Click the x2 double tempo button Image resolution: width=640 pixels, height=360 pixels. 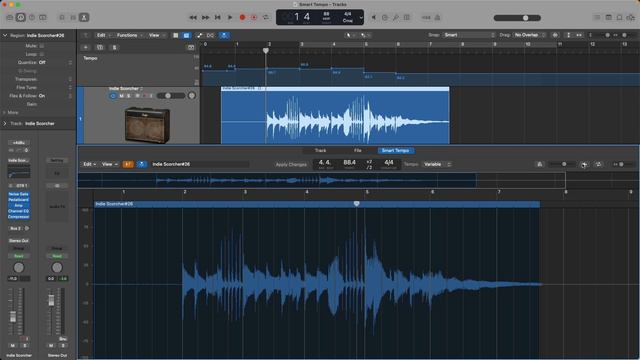tap(369, 162)
